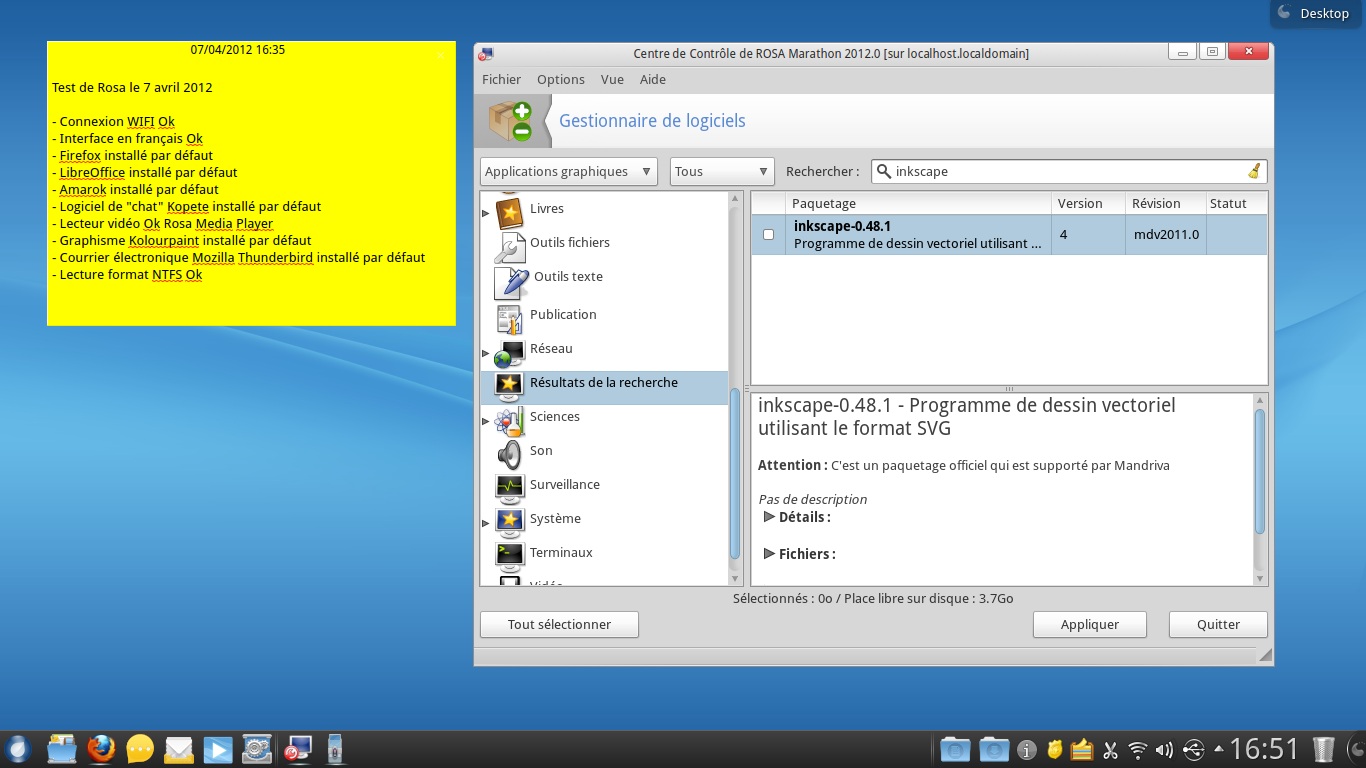Open the notes tray icon
Image resolution: width=1366 pixels, height=768 pixels.
coord(1082,749)
